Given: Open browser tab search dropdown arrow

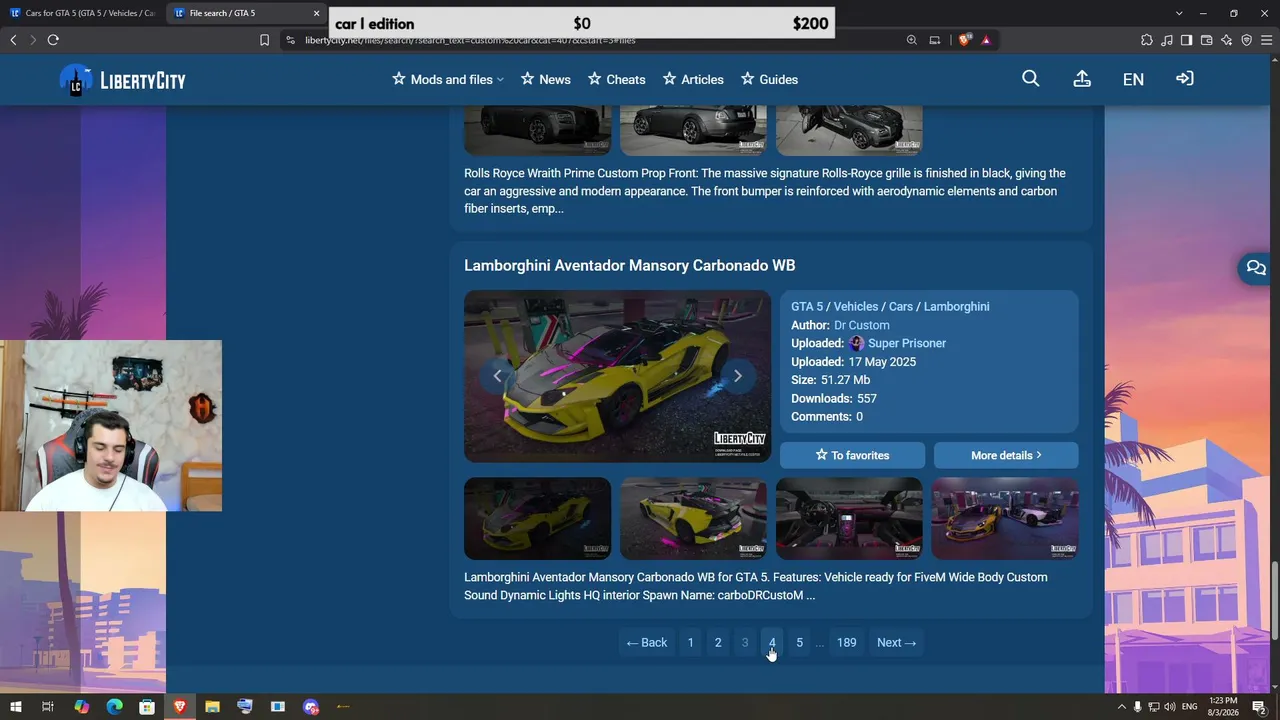Looking at the screenshot, I should click(1179, 13).
